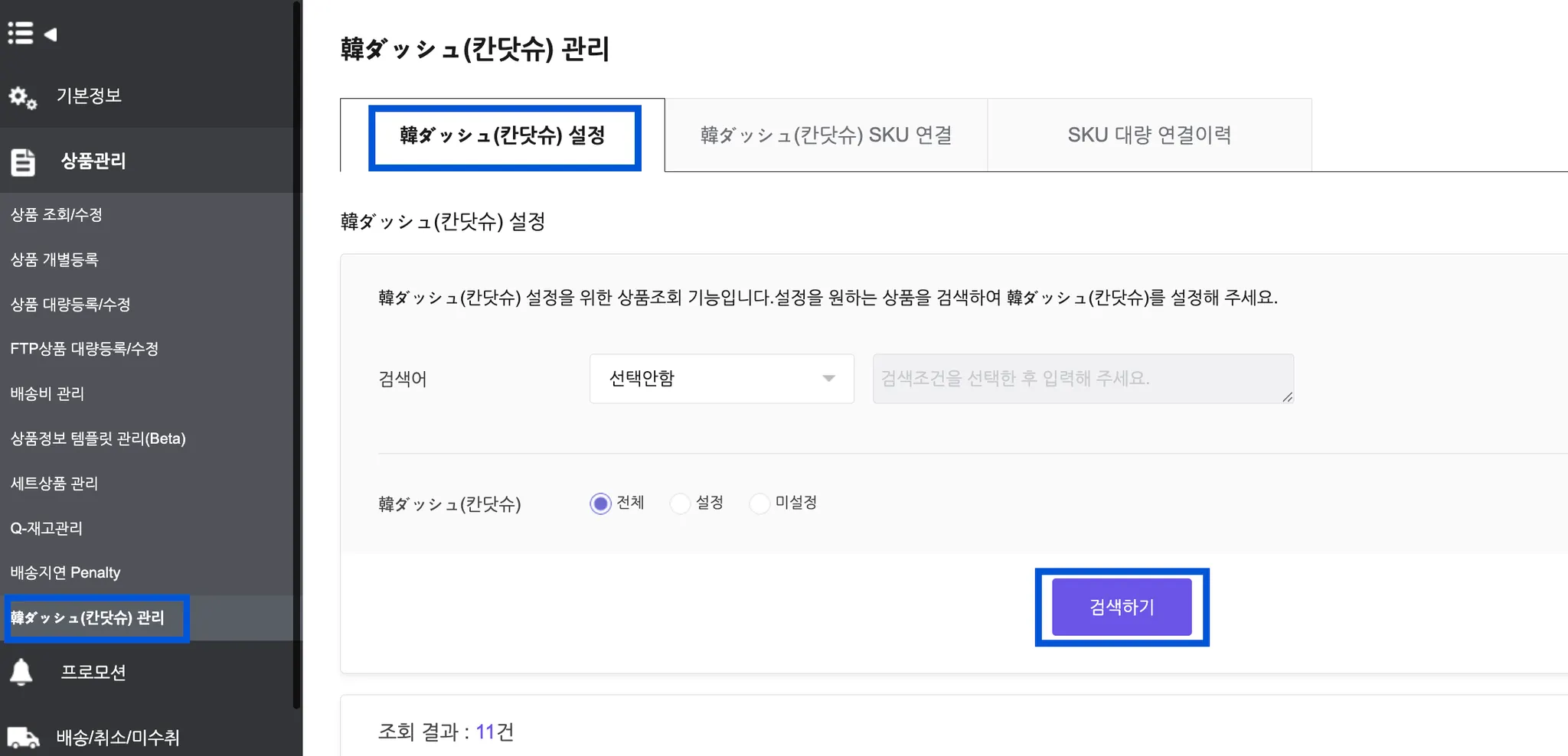1568x756 pixels.
Task: Switch to 칸닷슈 SKU 연결 tab
Action: (826, 135)
